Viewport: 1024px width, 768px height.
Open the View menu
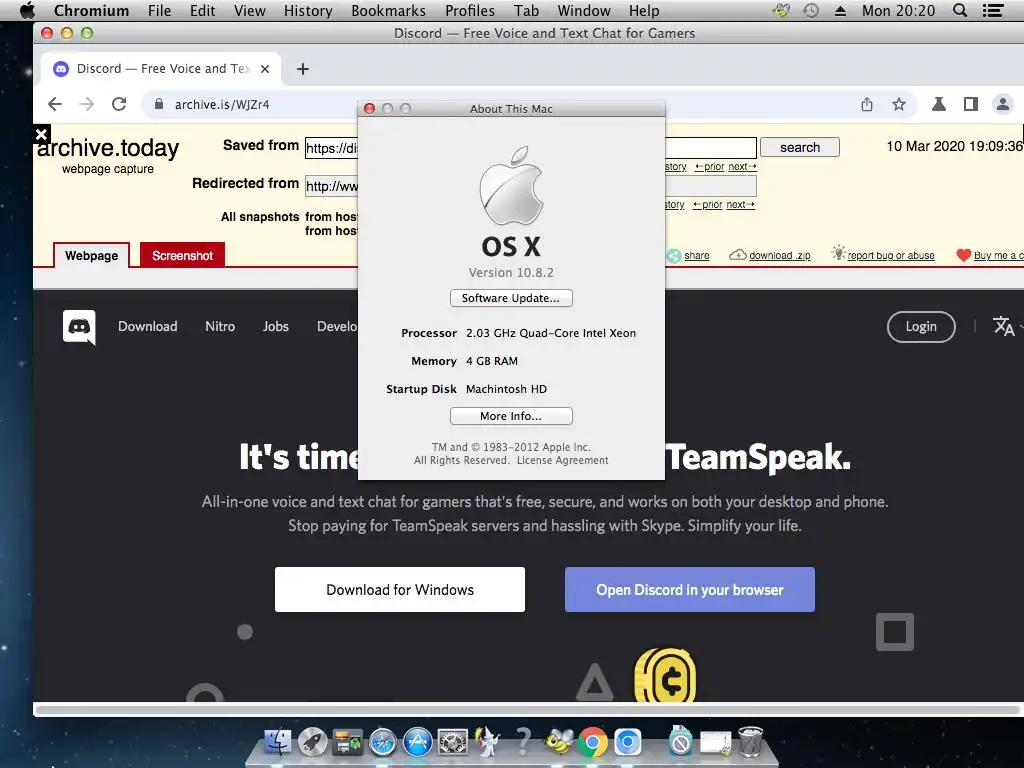click(x=249, y=10)
